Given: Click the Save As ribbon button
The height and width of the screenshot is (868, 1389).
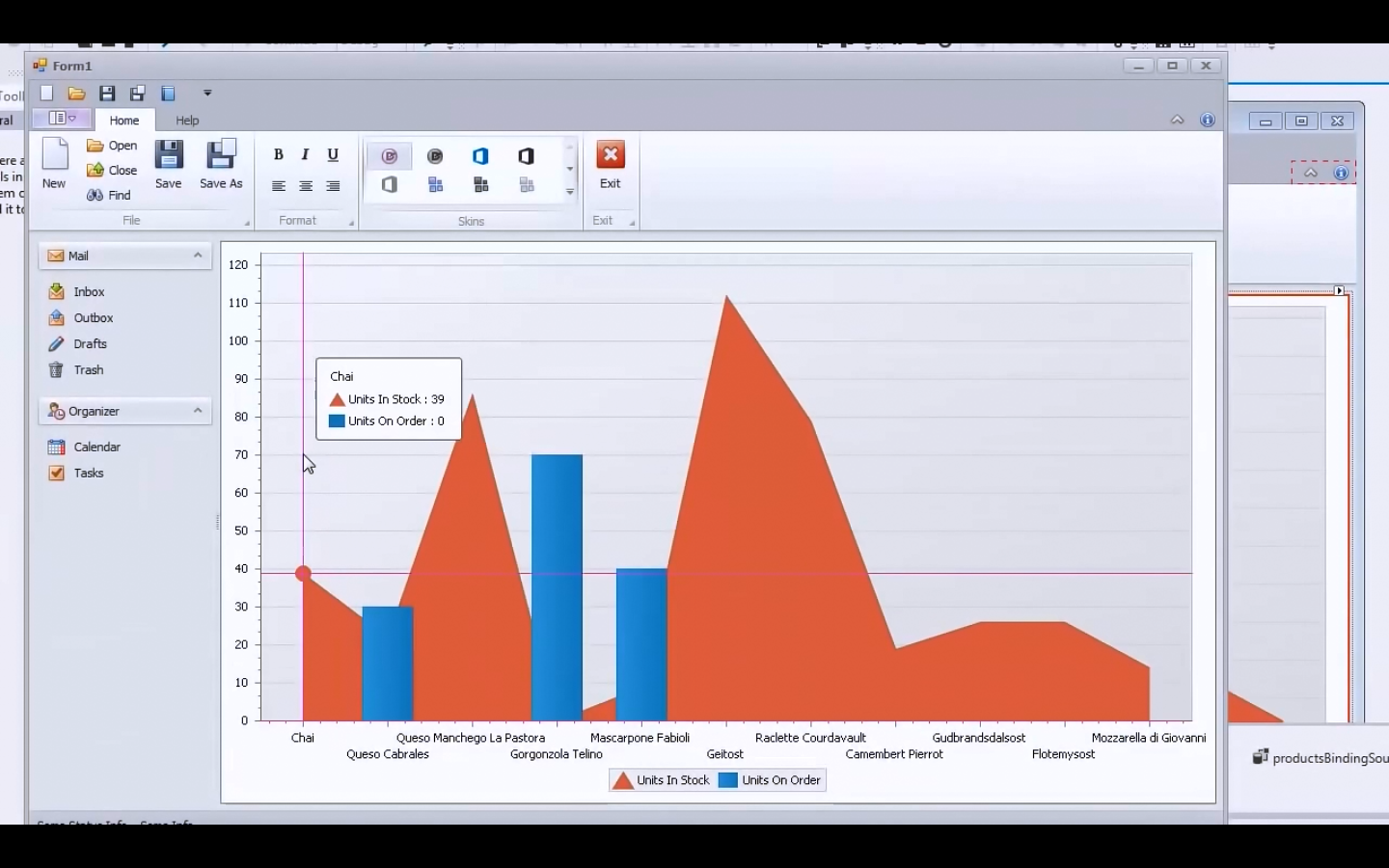Looking at the screenshot, I should click(221, 164).
